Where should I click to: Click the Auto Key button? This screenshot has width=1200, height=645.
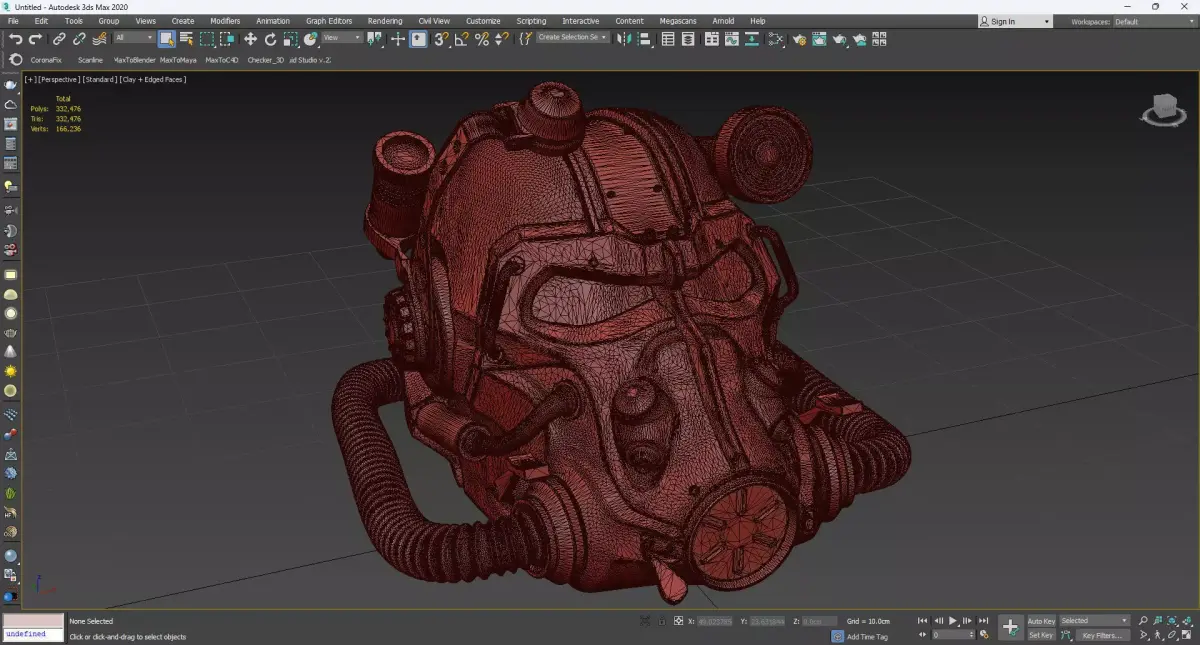pos(1041,621)
